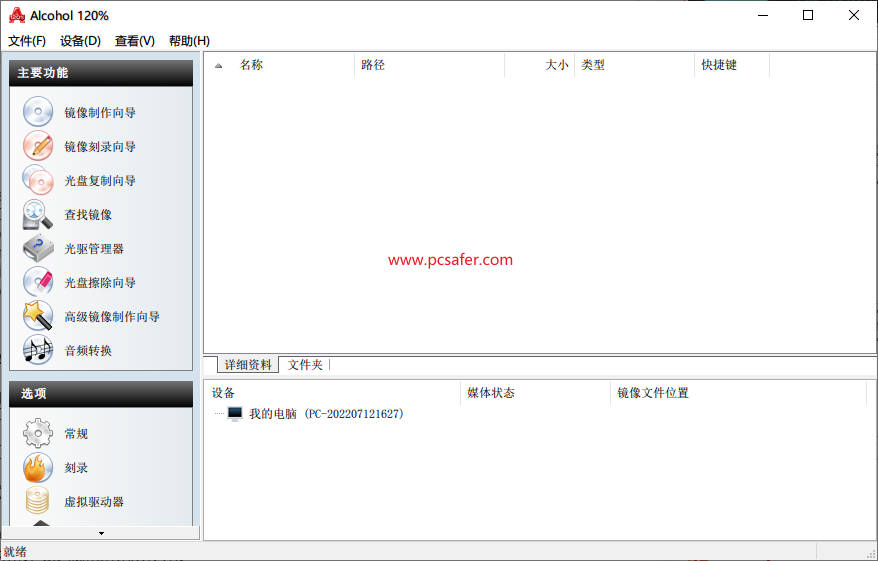Select the 光盘擦除向导 eraser icon
This screenshot has height=561, width=878.
[x=38, y=282]
